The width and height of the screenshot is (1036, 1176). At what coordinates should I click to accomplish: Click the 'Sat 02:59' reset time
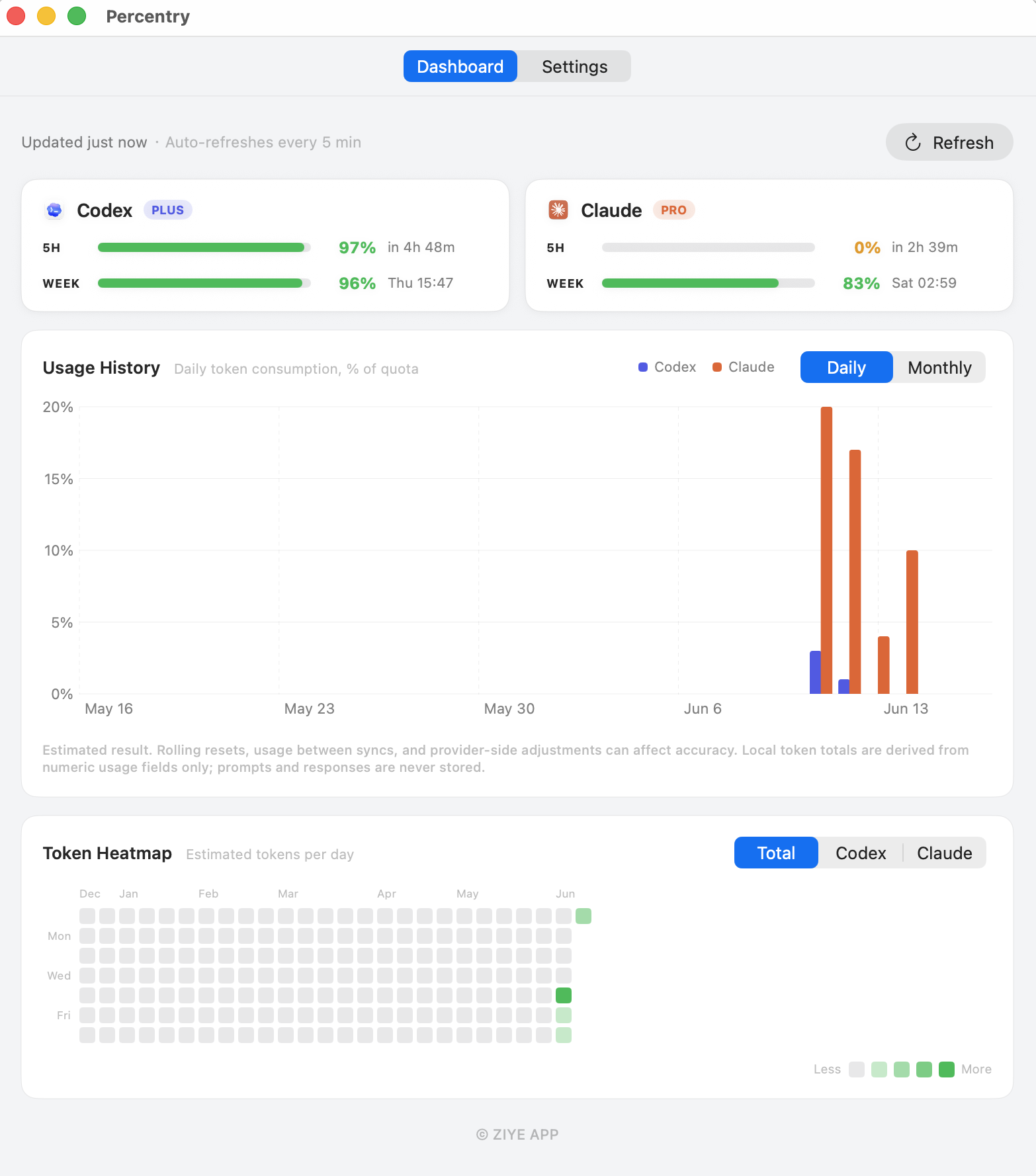[924, 283]
